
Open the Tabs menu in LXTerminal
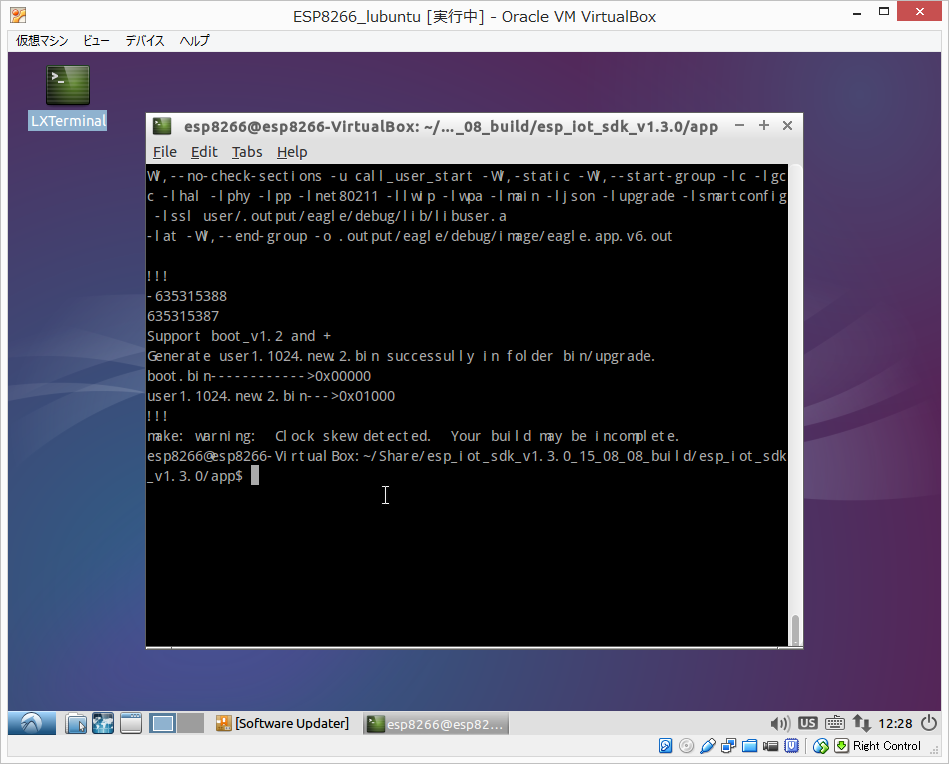click(x=247, y=152)
